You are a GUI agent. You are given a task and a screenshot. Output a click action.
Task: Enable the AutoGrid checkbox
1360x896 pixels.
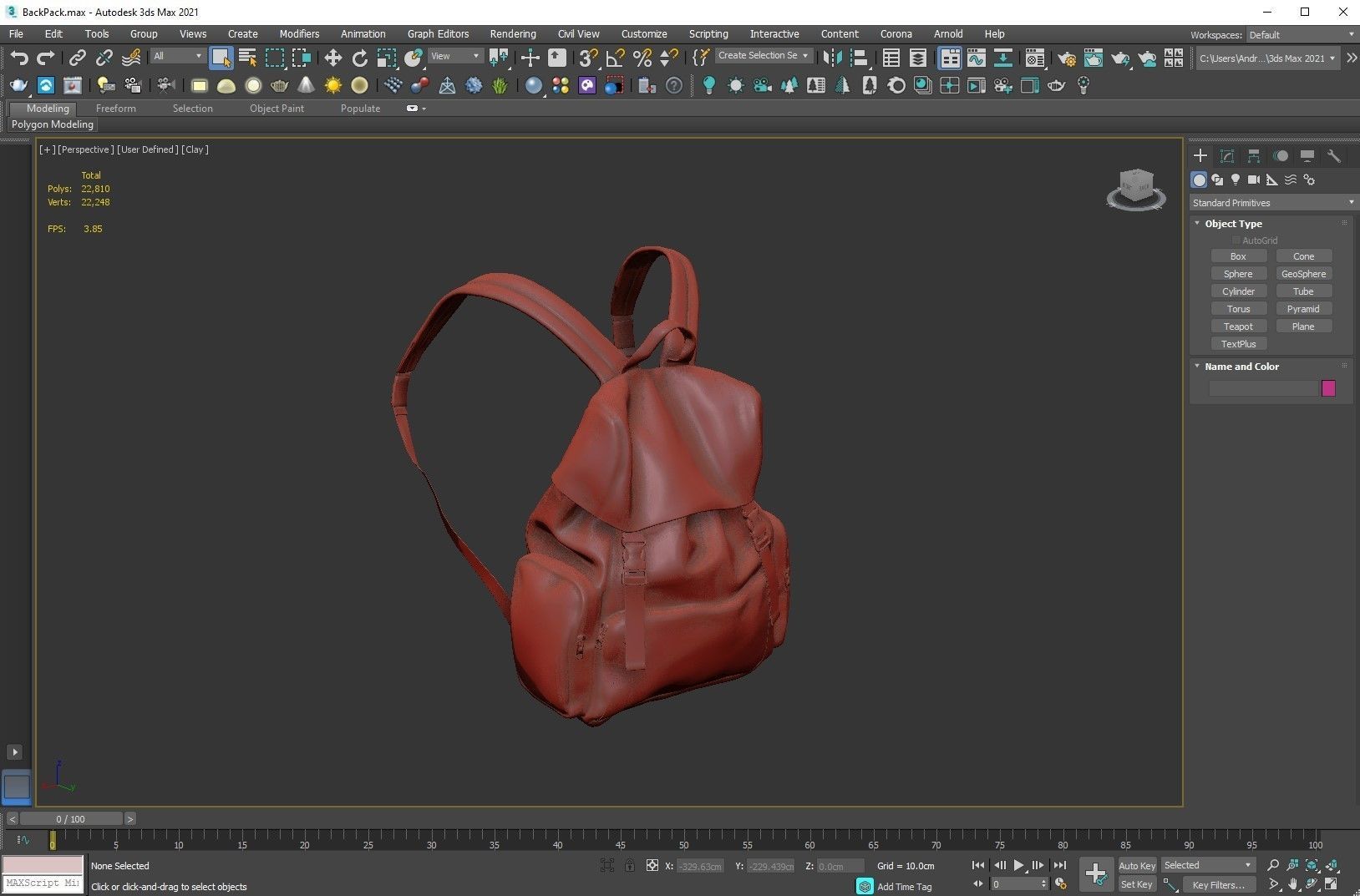pos(1236,240)
